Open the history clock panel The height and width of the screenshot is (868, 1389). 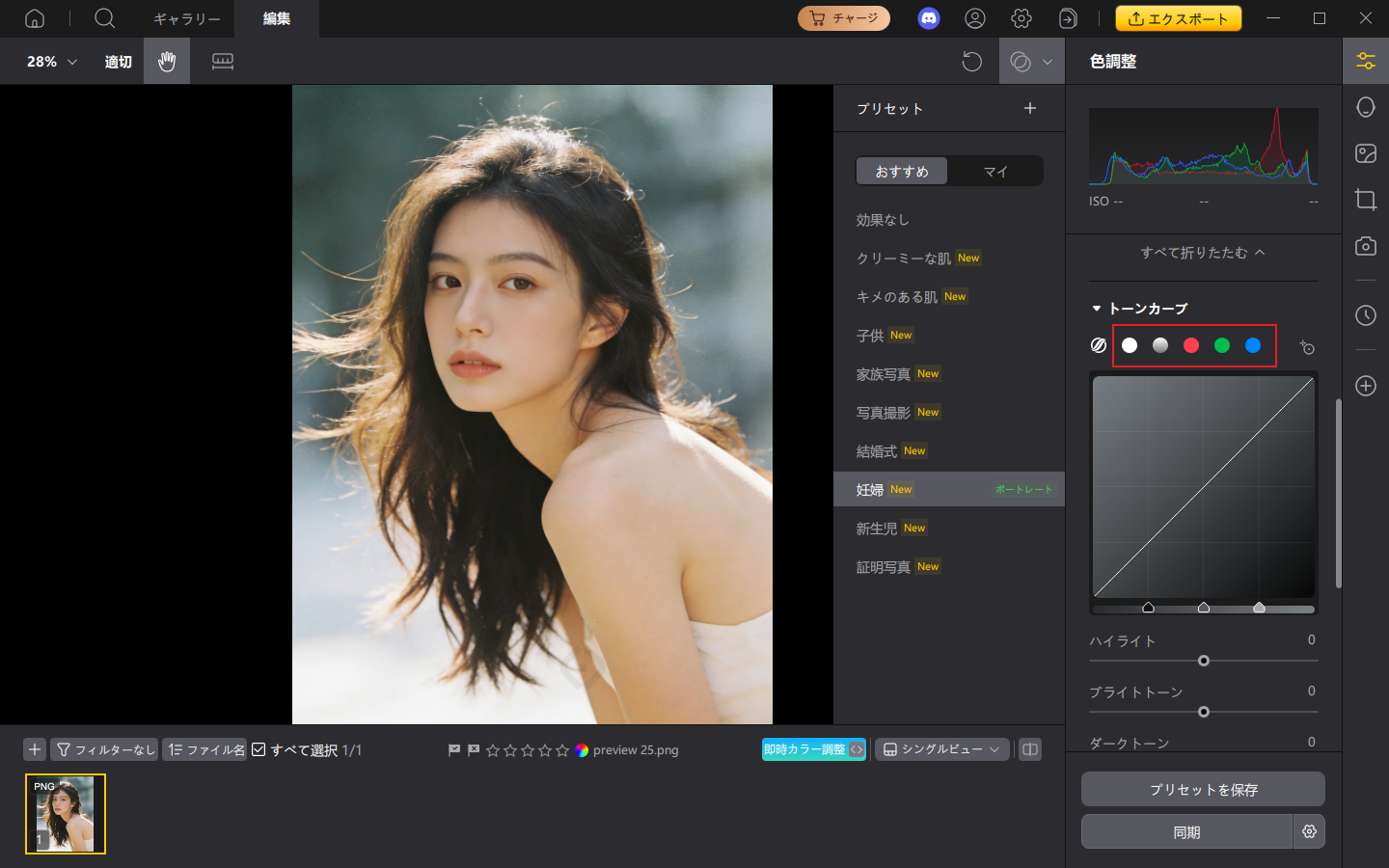[1366, 315]
